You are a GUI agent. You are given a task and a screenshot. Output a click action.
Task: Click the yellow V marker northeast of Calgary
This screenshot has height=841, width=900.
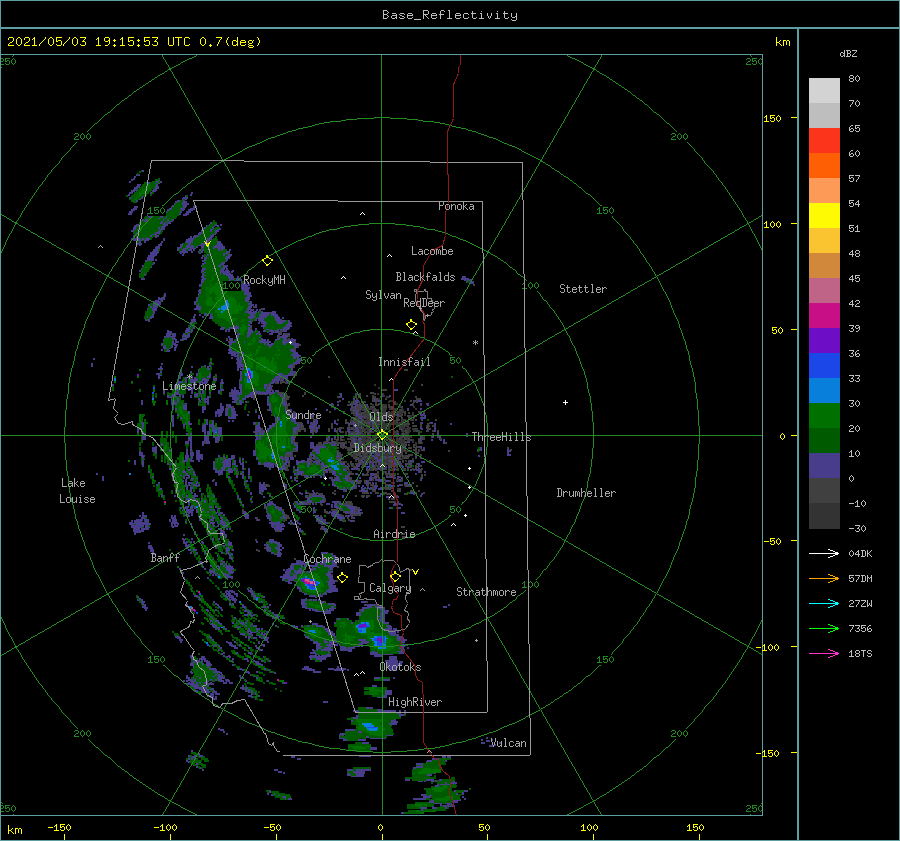click(x=416, y=572)
